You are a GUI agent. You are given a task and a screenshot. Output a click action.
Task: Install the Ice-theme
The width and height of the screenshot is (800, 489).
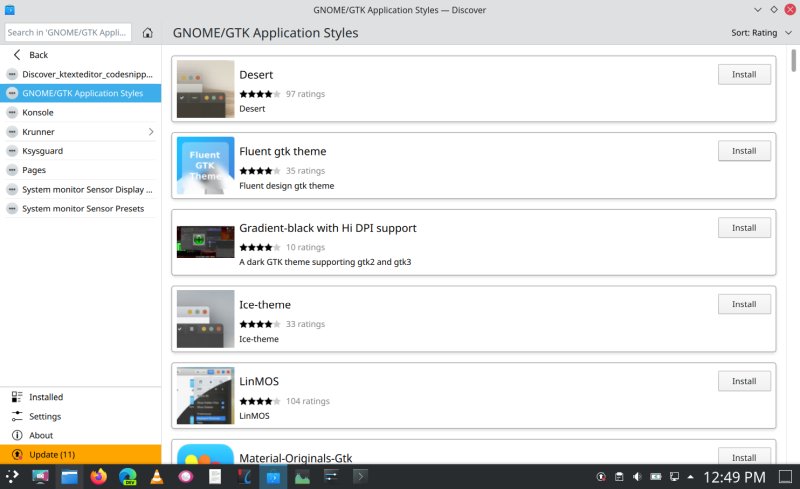click(744, 304)
